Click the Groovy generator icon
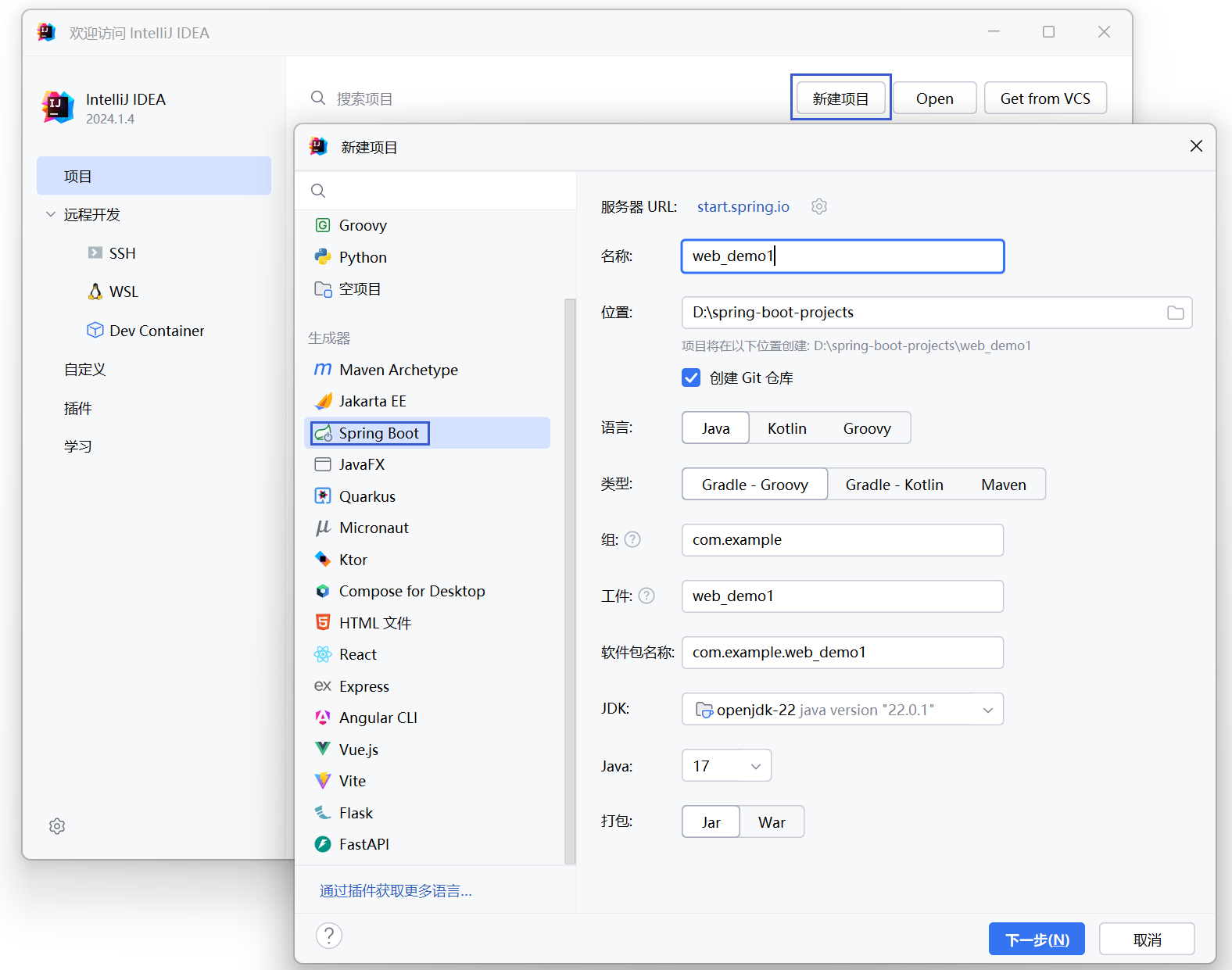Screen dimensions: 1232x970 click(x=323, y=225)
